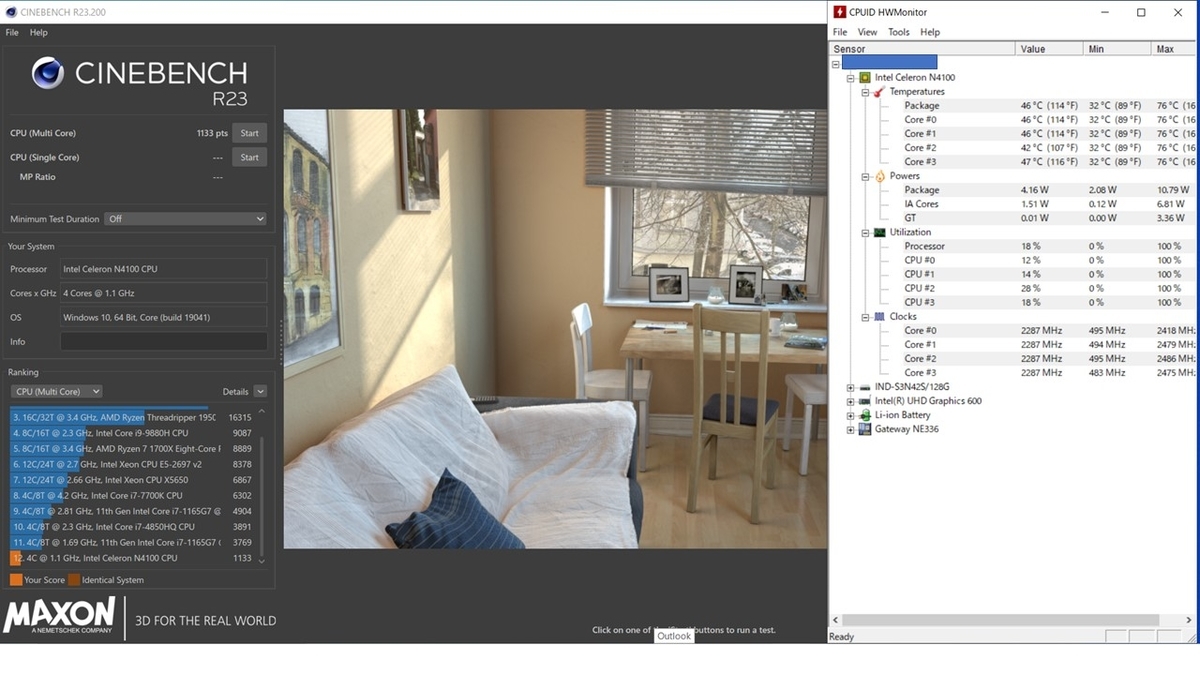Click the orange Your Score legend swatch
The width and height of the screenshot is (1200, 675).
[x=16, y=580]
